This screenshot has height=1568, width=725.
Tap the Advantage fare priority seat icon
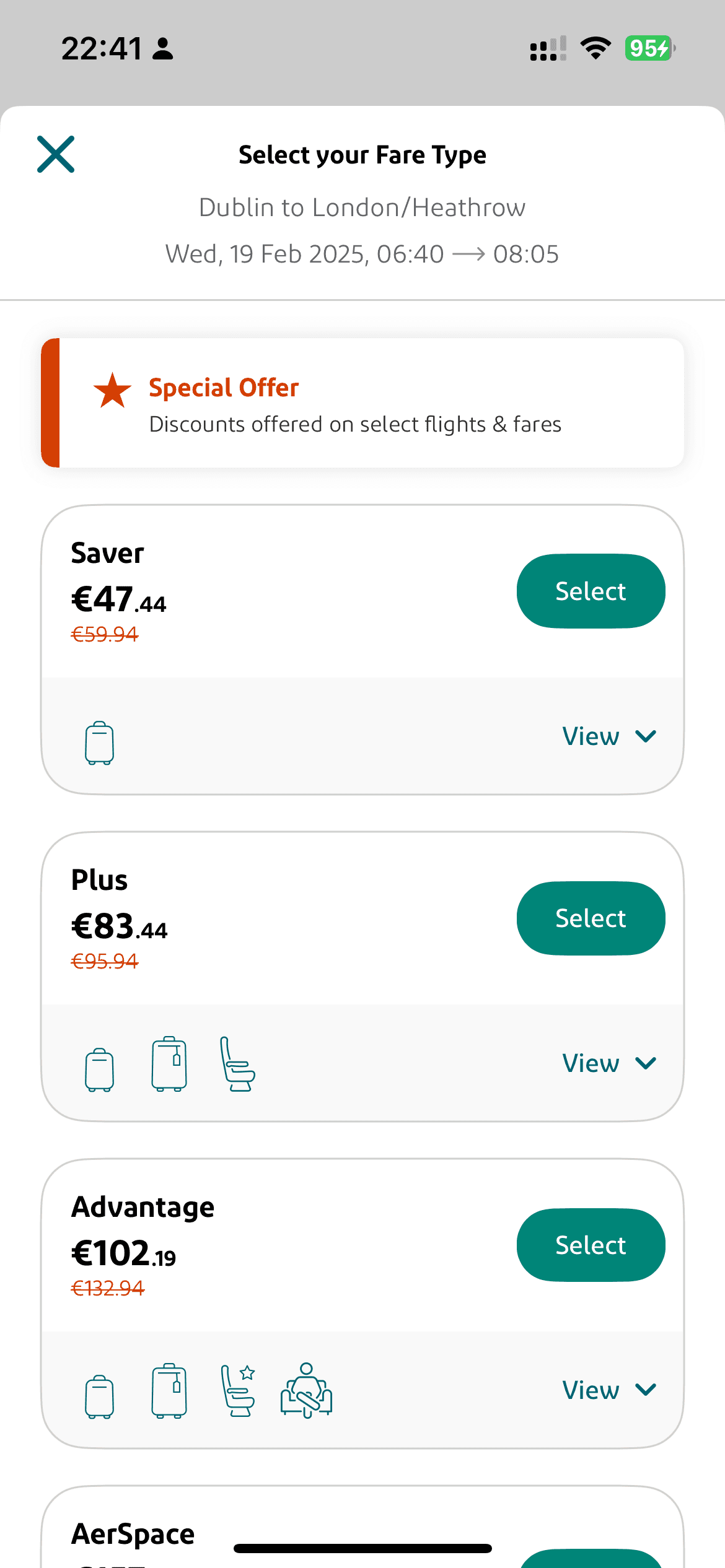tap(239, 1390)
